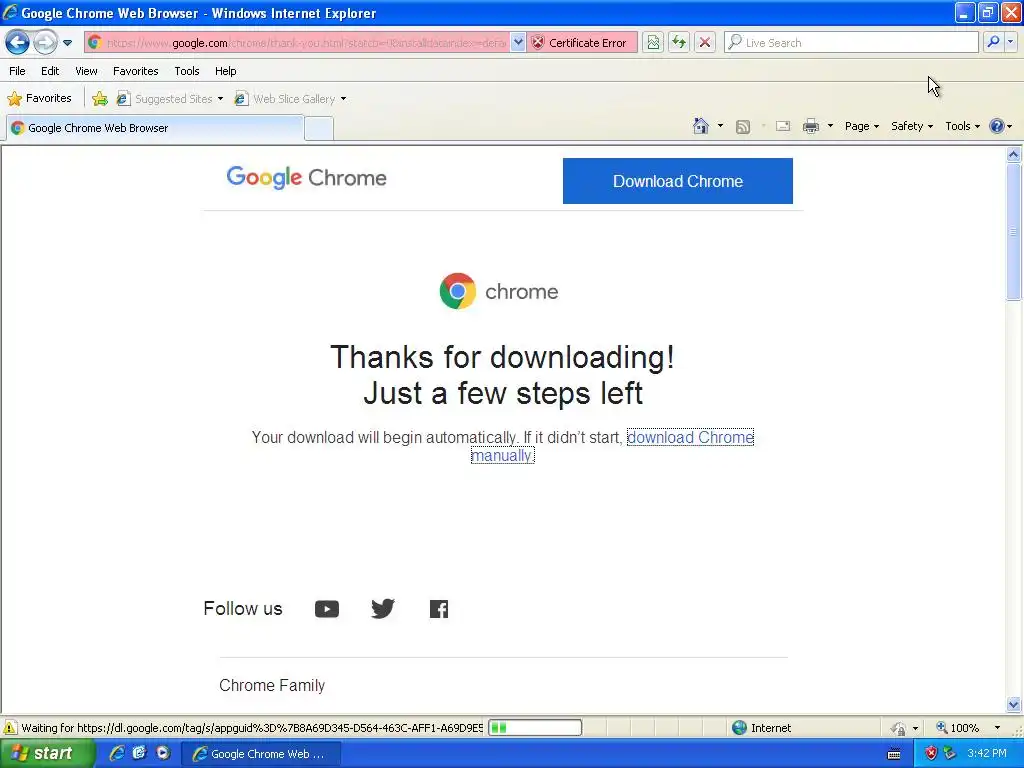Open the Favorites menu in menu bar
1024x768 pixels.
click(135, 71)
